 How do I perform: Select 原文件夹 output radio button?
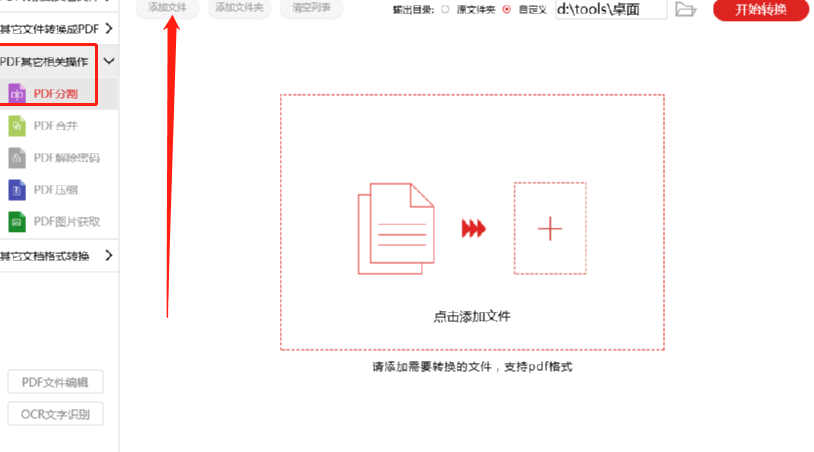445,9
